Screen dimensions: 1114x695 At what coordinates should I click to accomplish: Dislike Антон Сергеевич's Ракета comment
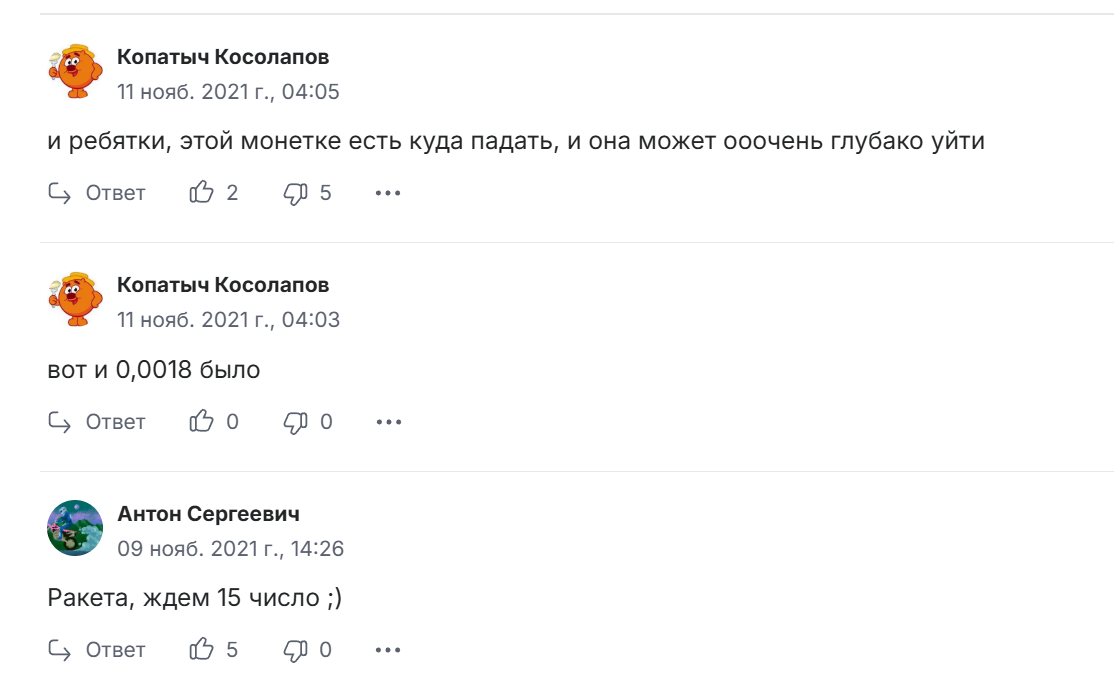click(x=296, y=650)
